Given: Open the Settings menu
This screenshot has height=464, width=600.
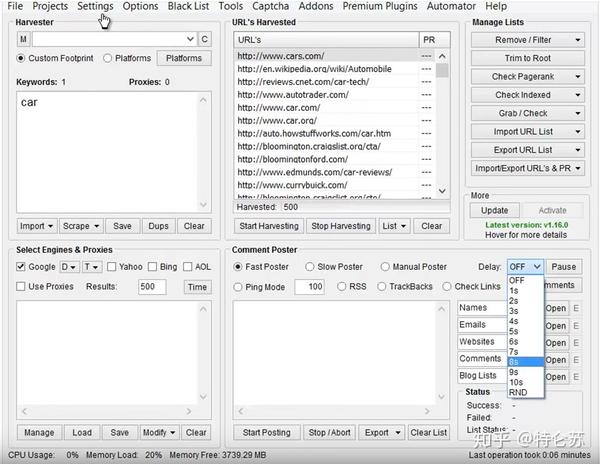Looking at the screenshot, I should [95, 6].
